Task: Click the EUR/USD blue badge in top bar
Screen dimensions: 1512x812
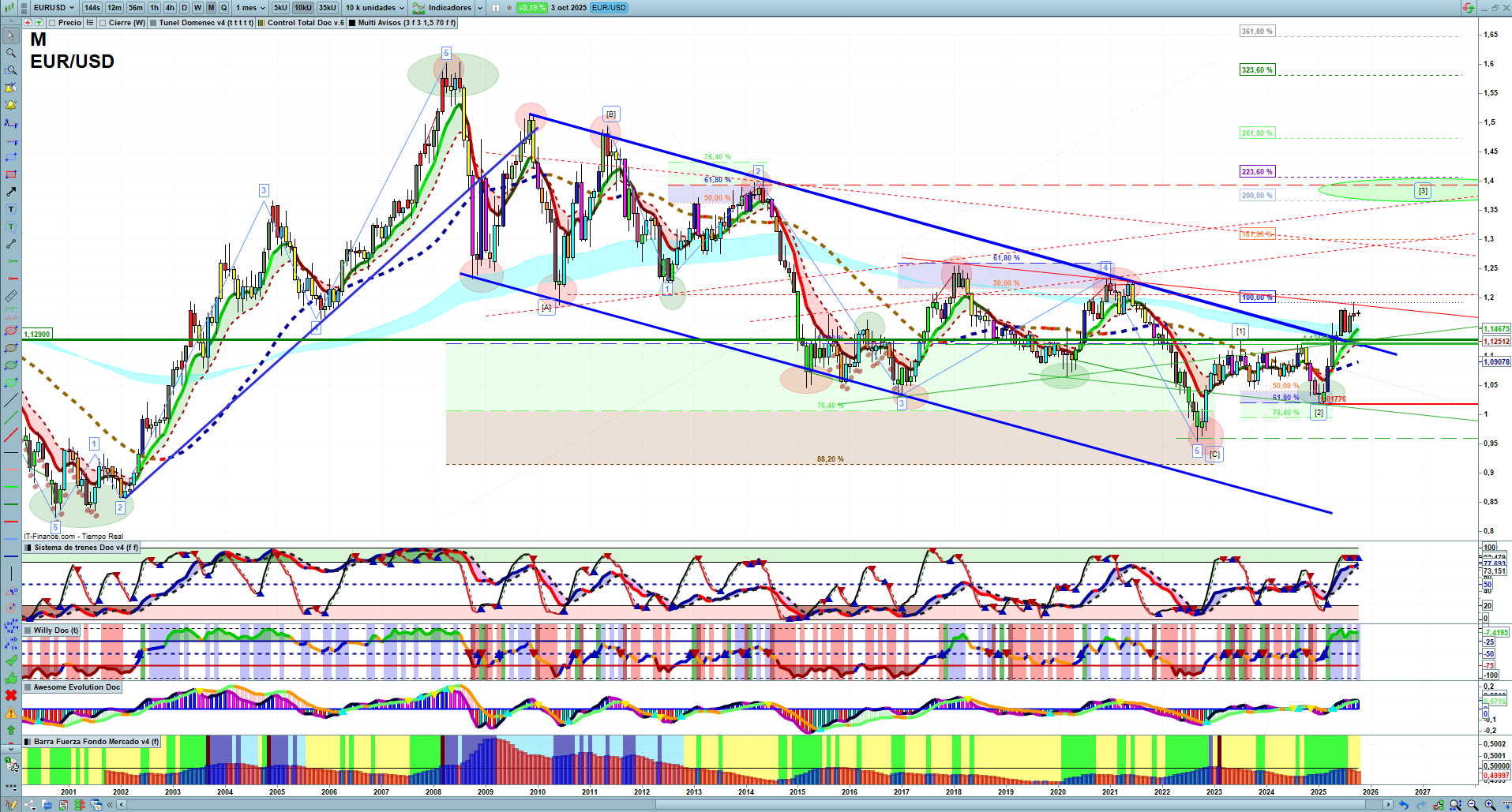Action: (609, 8)
